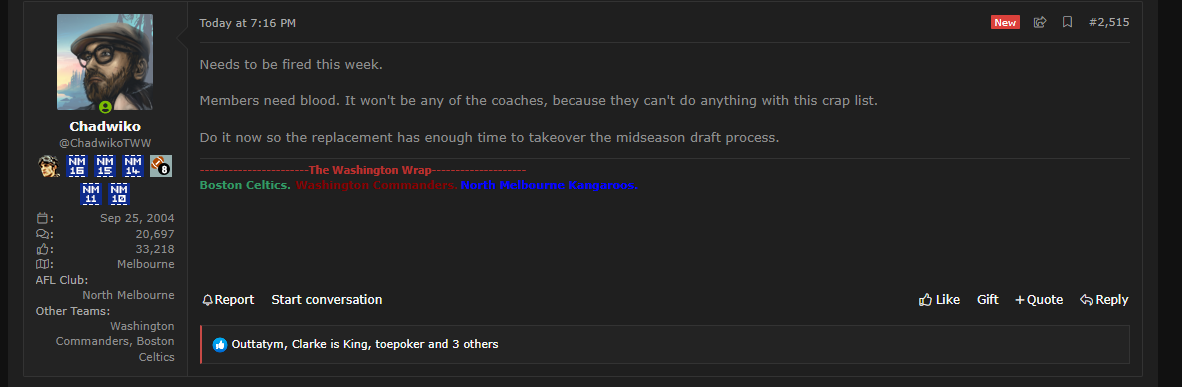Open the Chadwiko username profile link
1182x387 pixels.
point(105,126)
